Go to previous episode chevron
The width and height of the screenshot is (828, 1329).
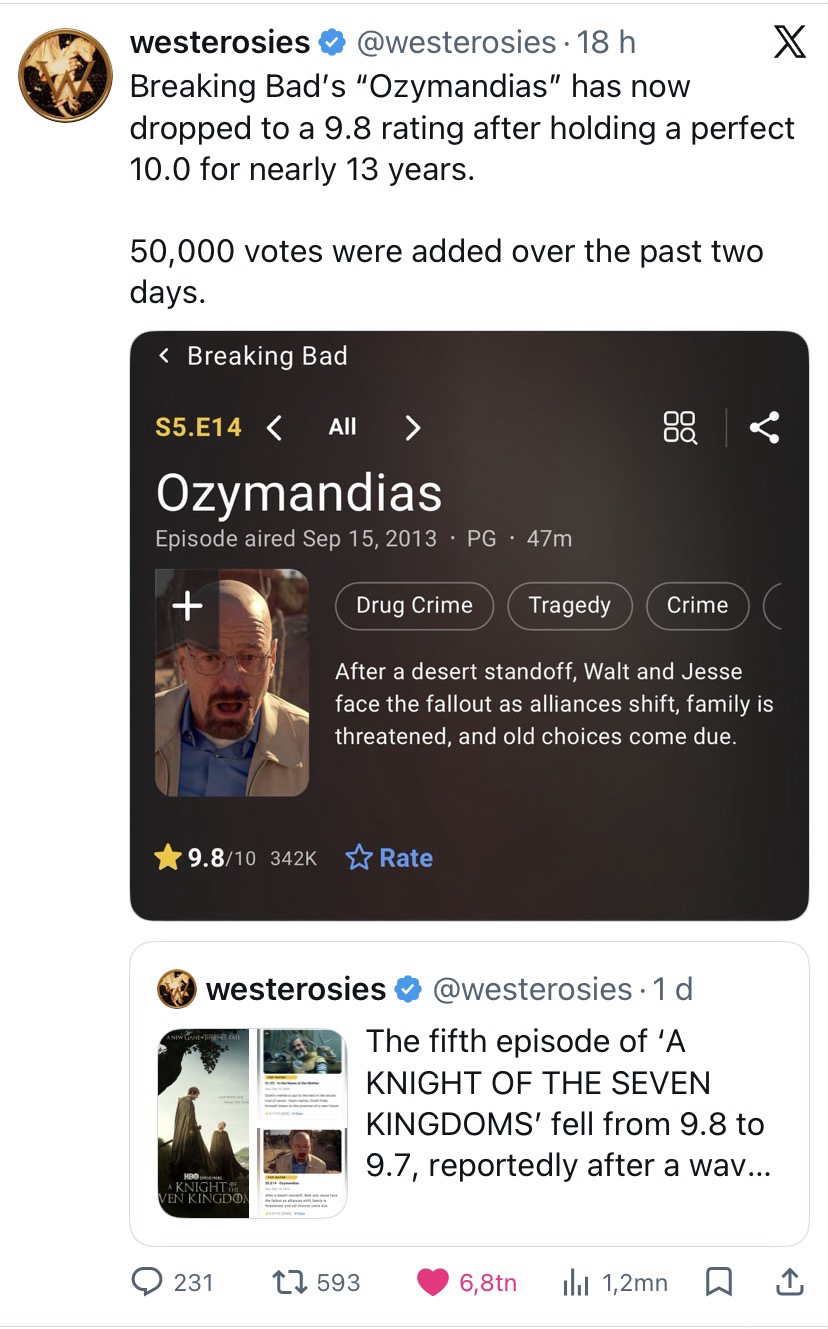click(x=275, y=427)
